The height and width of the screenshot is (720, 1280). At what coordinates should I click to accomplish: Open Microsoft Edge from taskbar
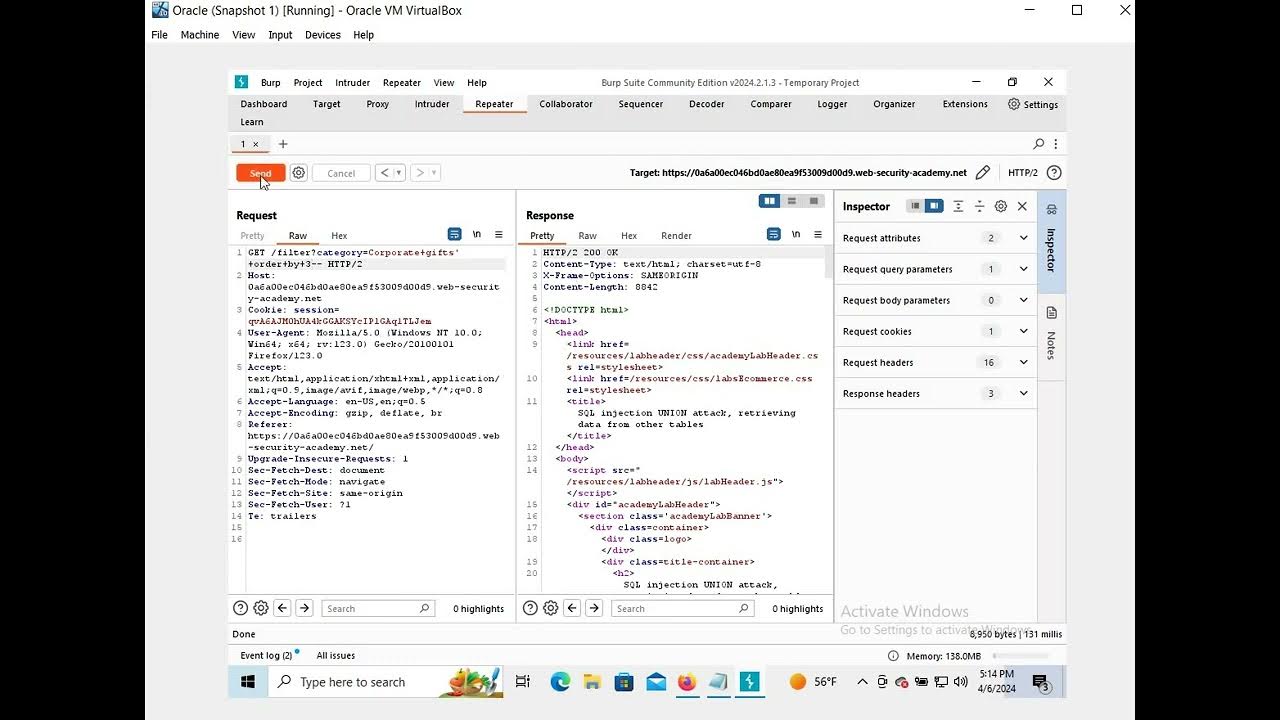(560, 682)
